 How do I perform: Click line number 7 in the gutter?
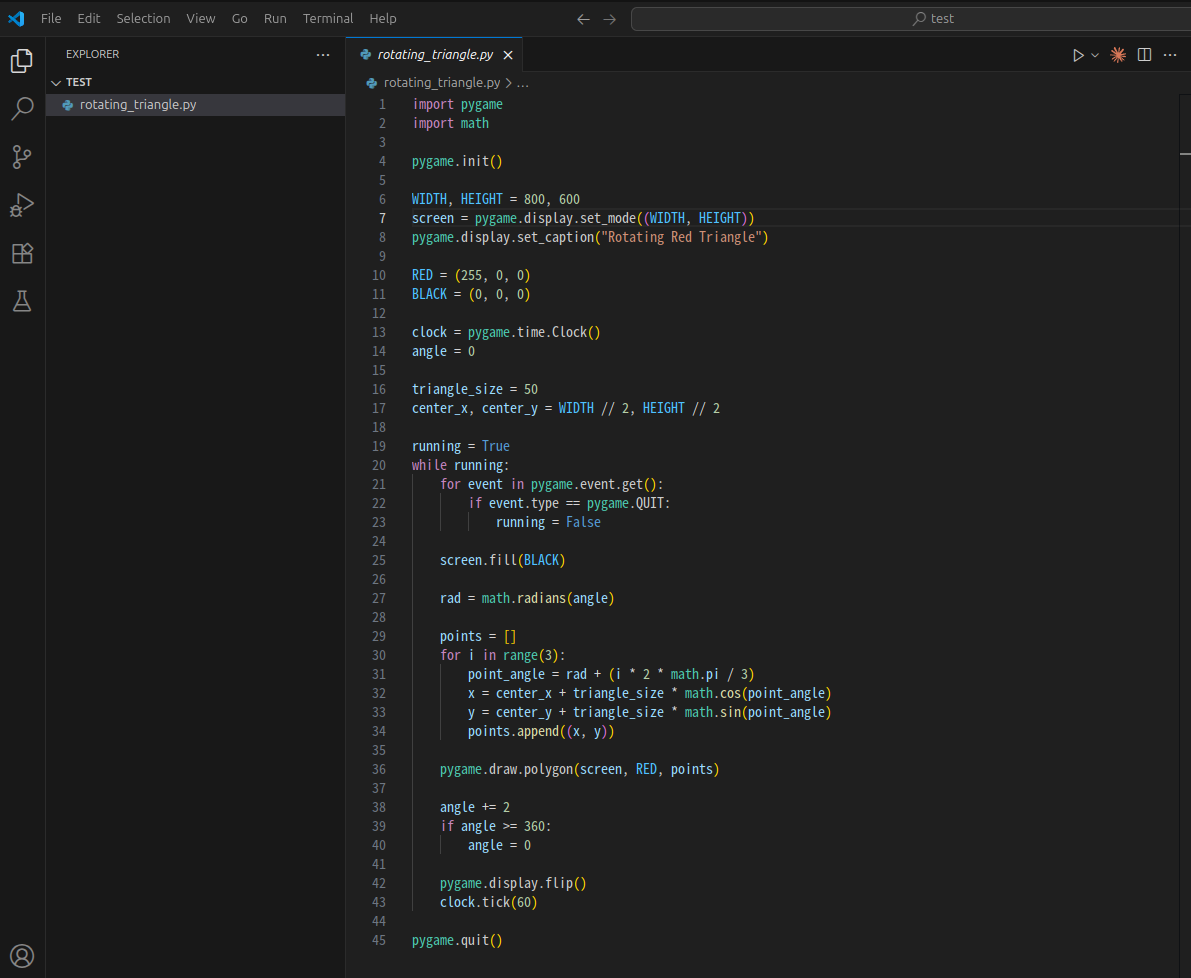(x=382, y=219)
